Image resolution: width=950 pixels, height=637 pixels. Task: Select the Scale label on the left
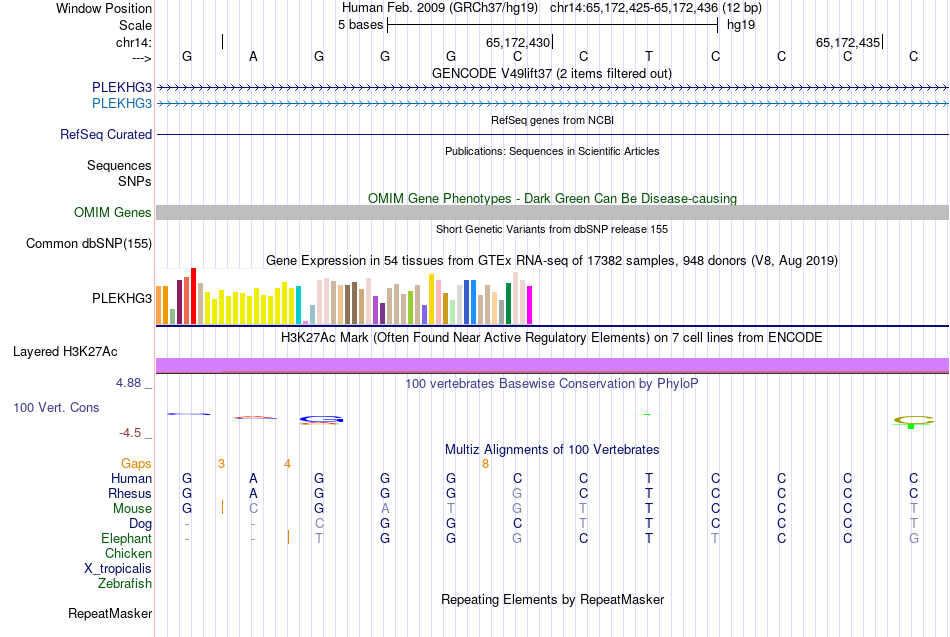point(135,25)
